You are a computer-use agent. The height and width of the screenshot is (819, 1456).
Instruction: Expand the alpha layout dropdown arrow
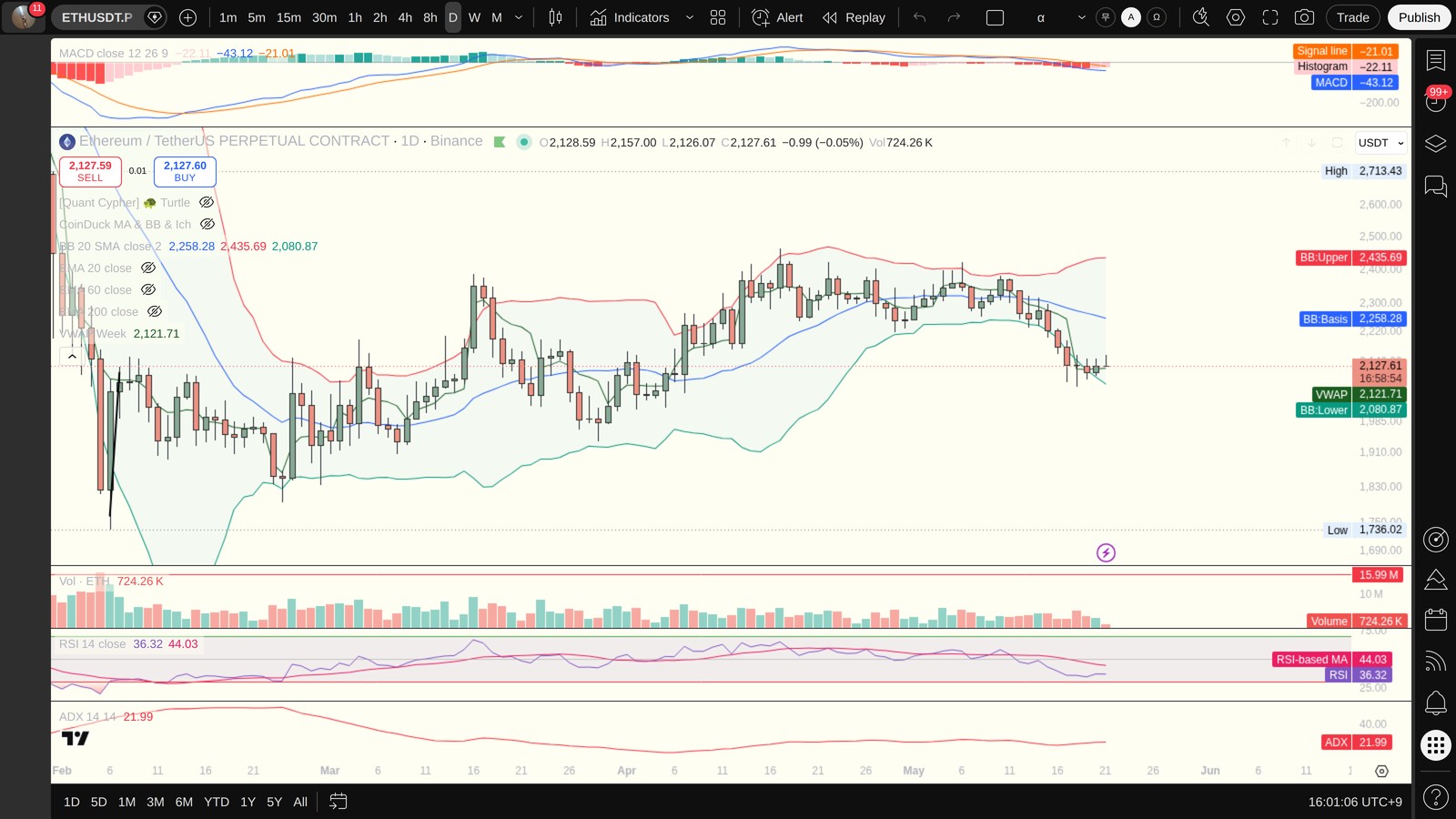pyautogui.click(x=1081, y=17)
